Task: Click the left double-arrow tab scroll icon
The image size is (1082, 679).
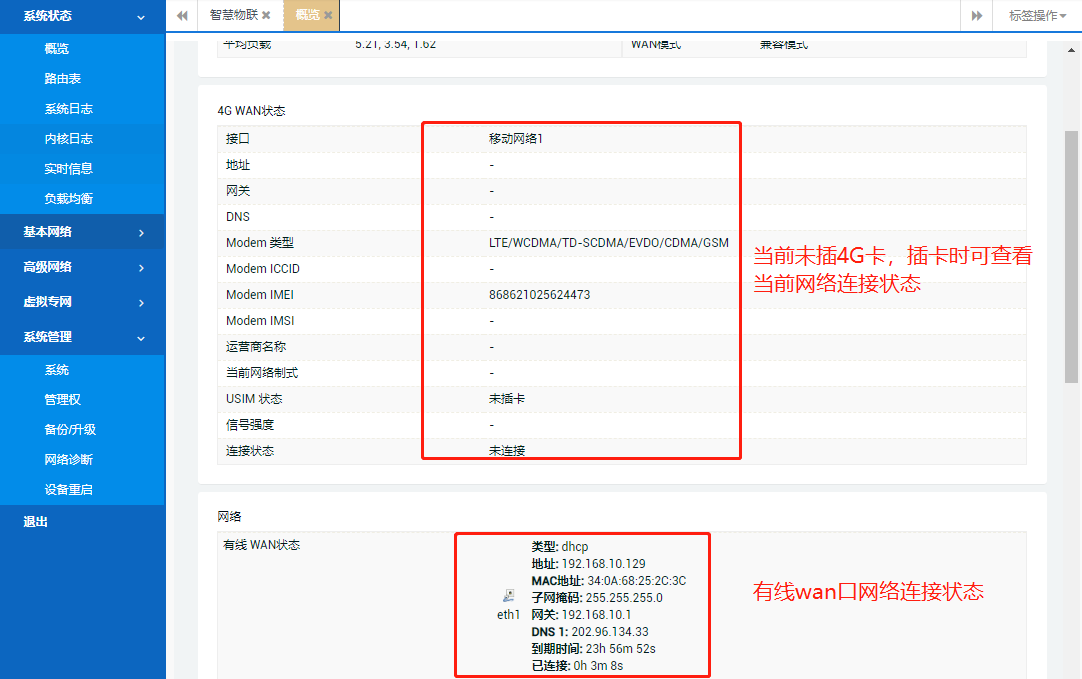Action: 181,16
